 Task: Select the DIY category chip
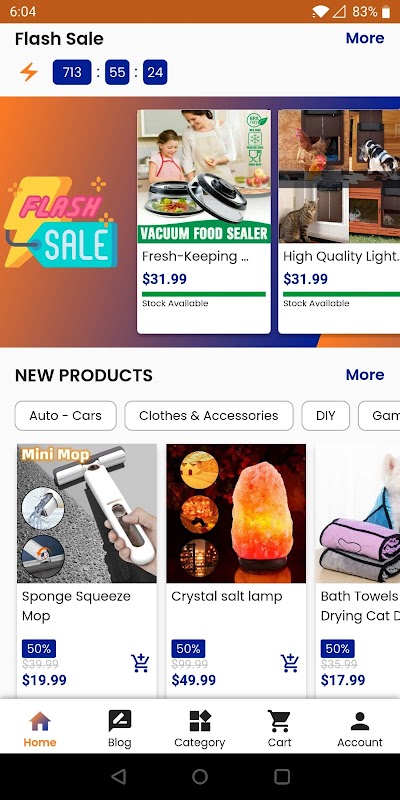326,416
